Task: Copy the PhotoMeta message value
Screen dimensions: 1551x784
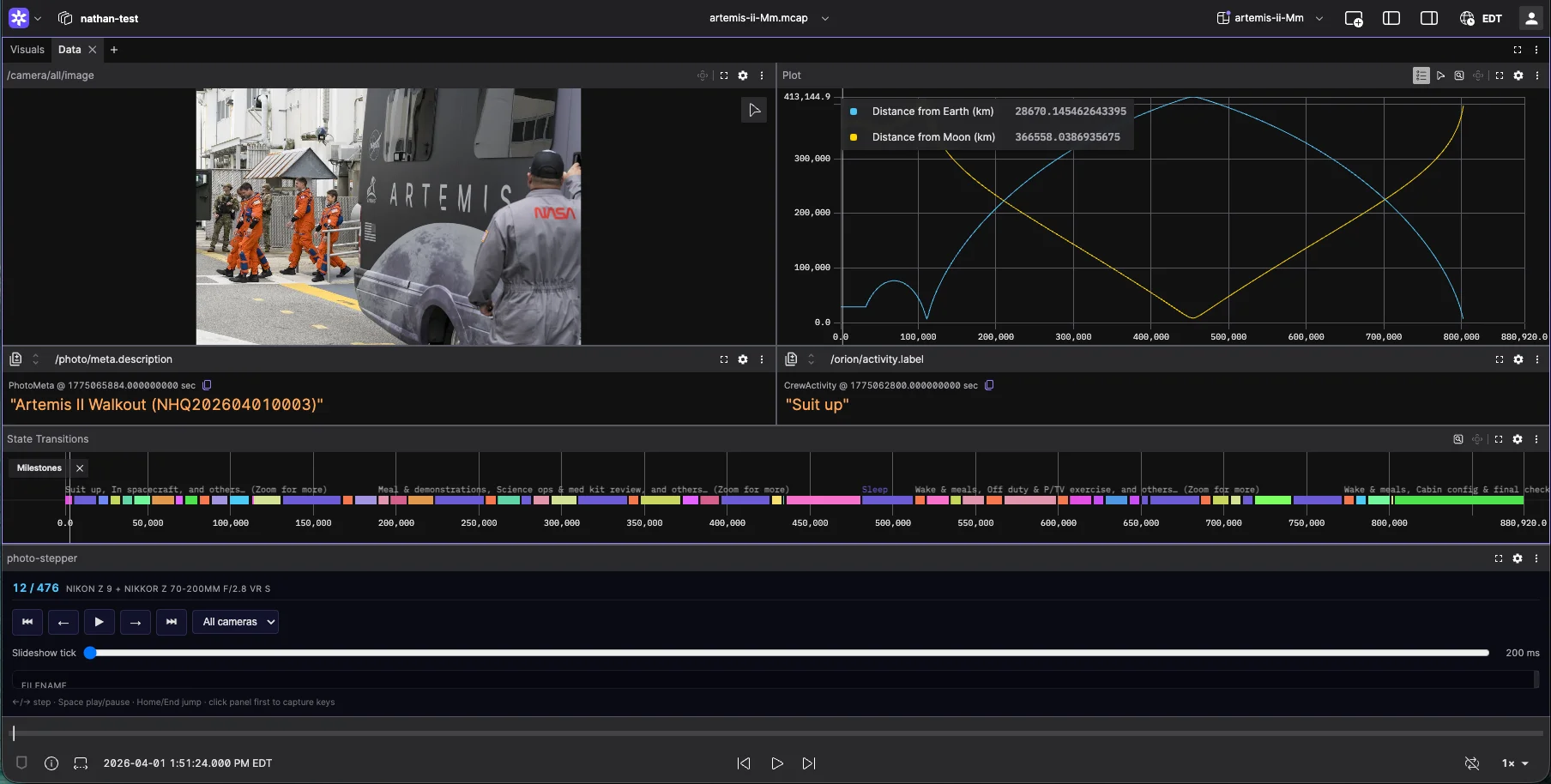Action: click(x=207, y=385)
